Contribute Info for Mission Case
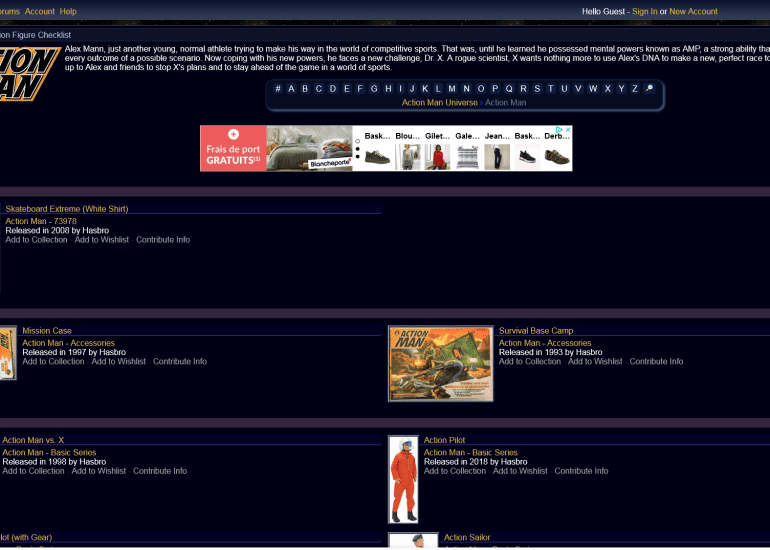 [x=180, y=361]
